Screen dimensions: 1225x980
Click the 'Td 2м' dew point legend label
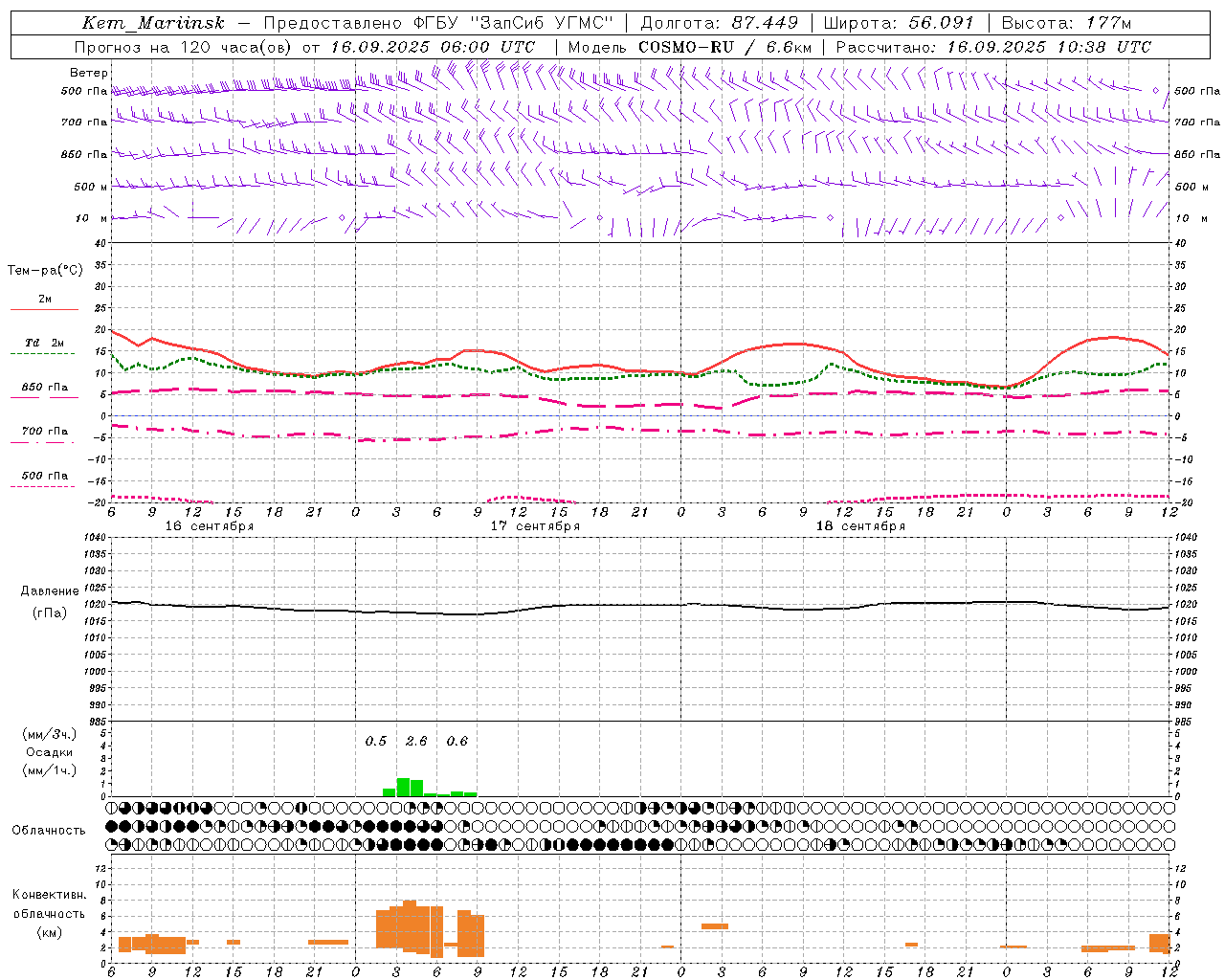coord(45,343)
